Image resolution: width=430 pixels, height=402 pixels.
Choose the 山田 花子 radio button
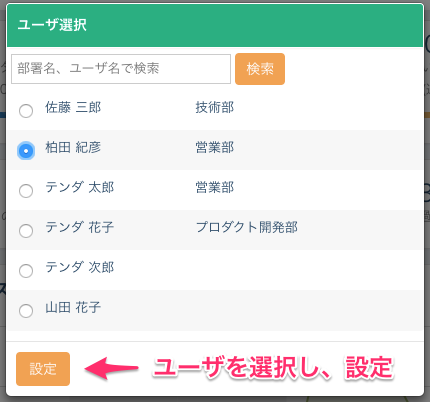[x=26, y=311]
